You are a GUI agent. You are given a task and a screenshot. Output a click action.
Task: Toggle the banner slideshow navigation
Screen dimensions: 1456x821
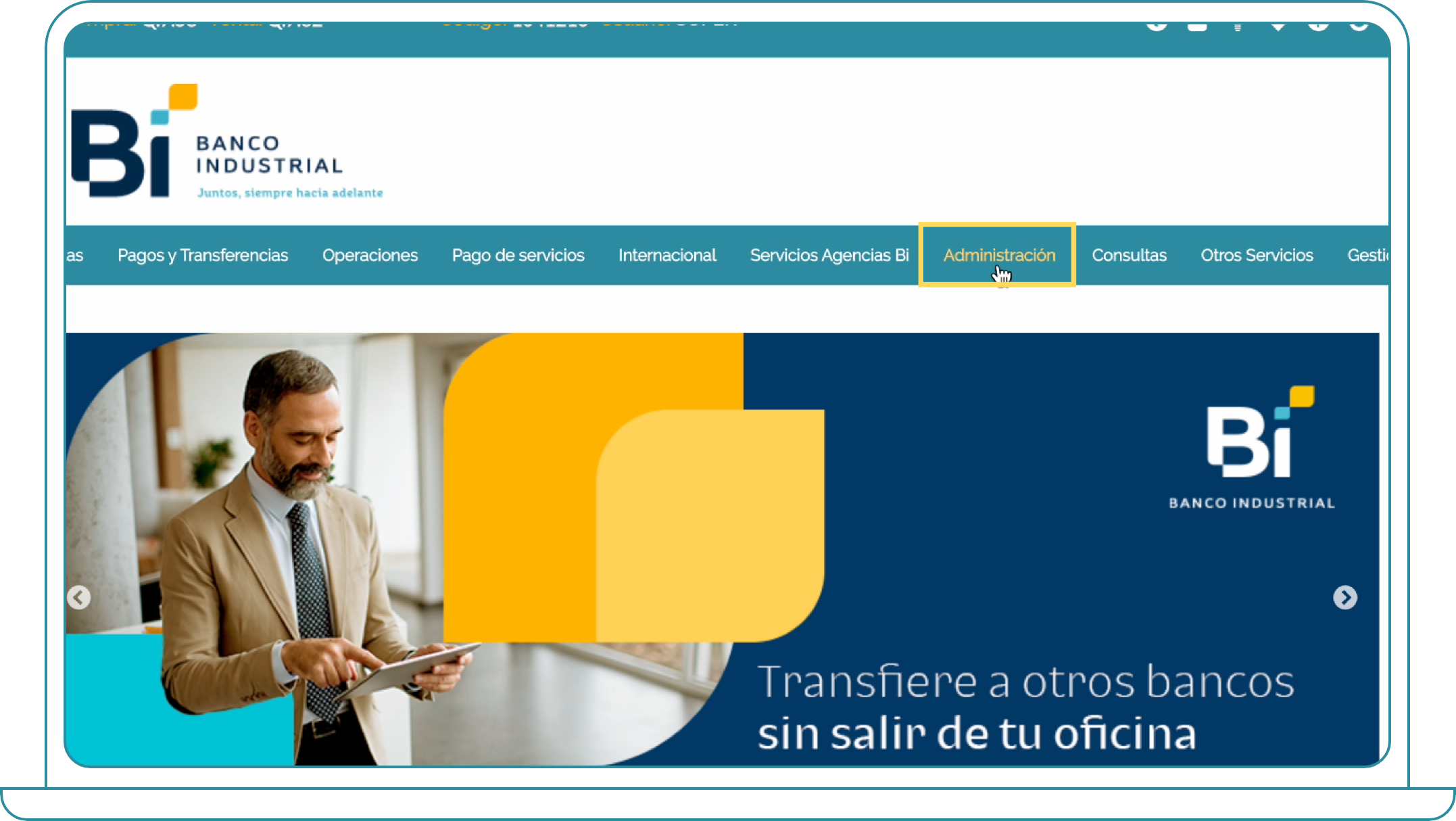click(x=1346, y=597)
